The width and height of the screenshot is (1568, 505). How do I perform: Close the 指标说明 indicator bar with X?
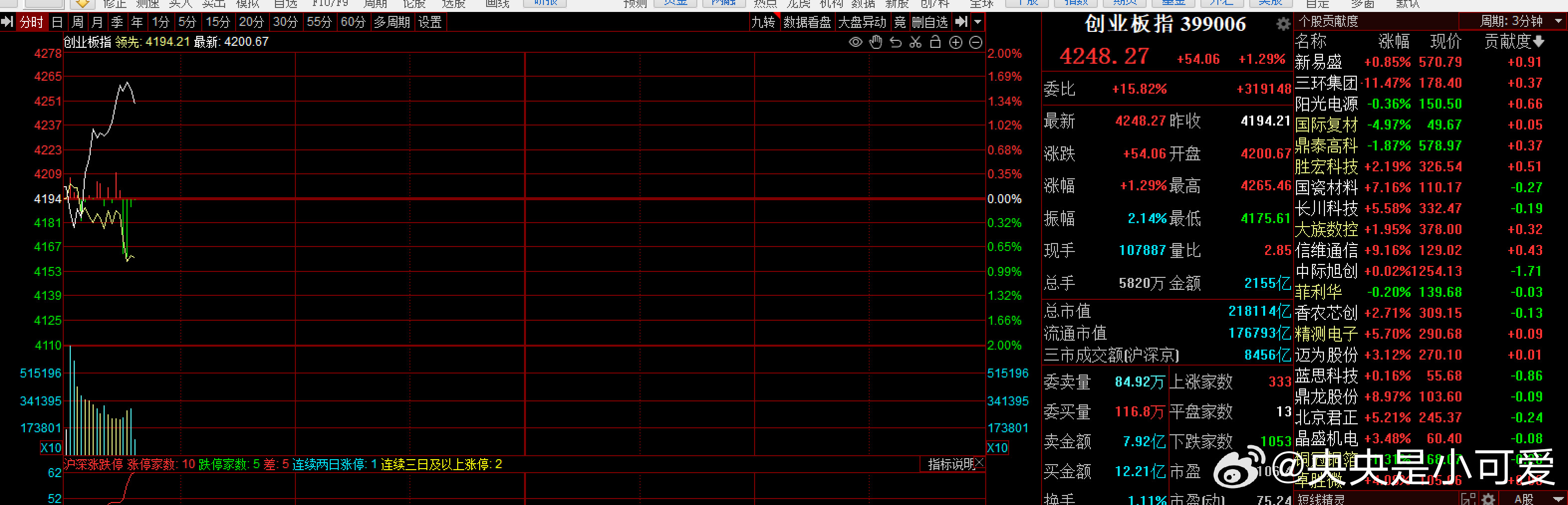(979, 463)
